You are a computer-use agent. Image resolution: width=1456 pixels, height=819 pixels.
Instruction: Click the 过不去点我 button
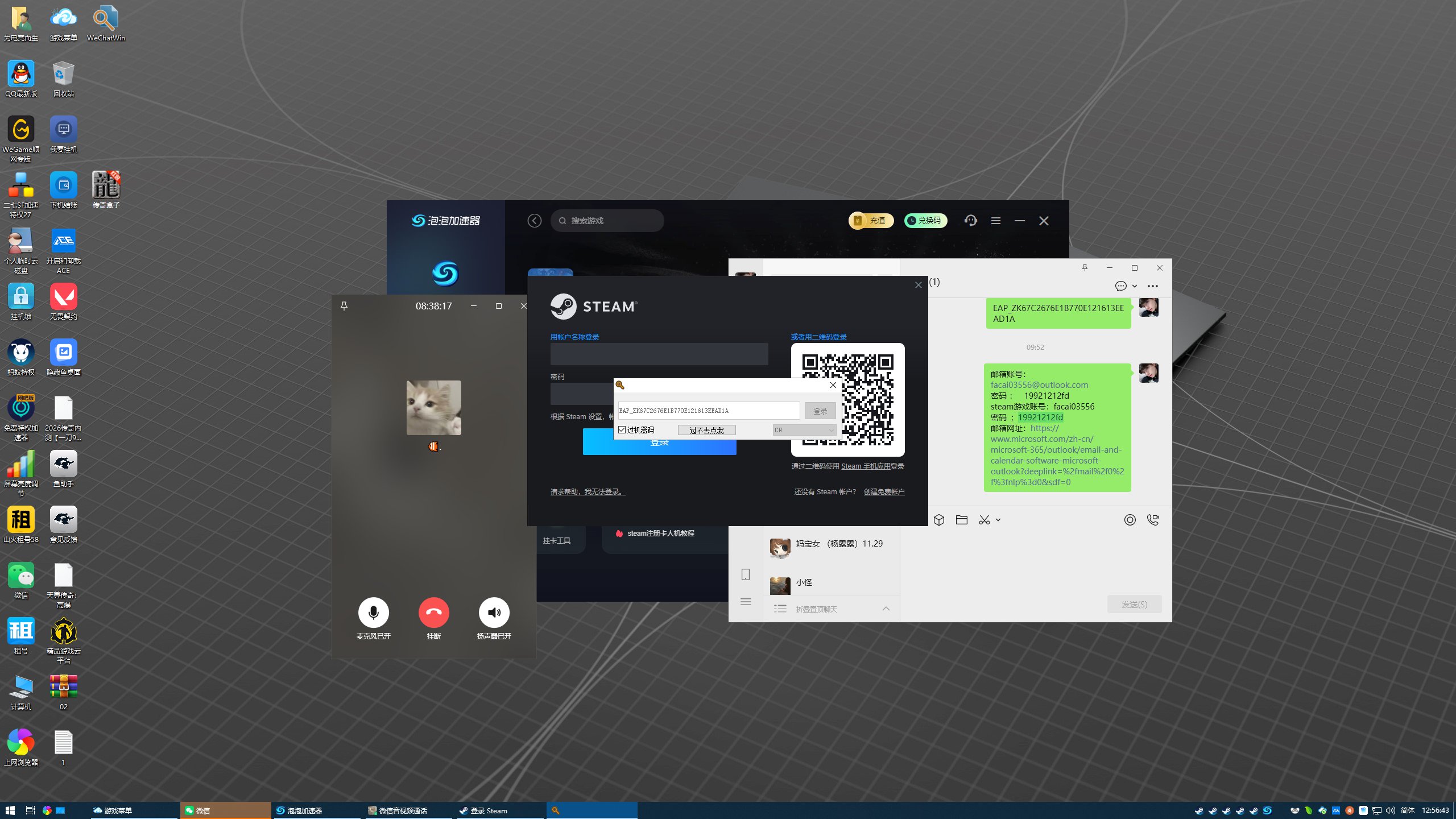coord(706,431)
